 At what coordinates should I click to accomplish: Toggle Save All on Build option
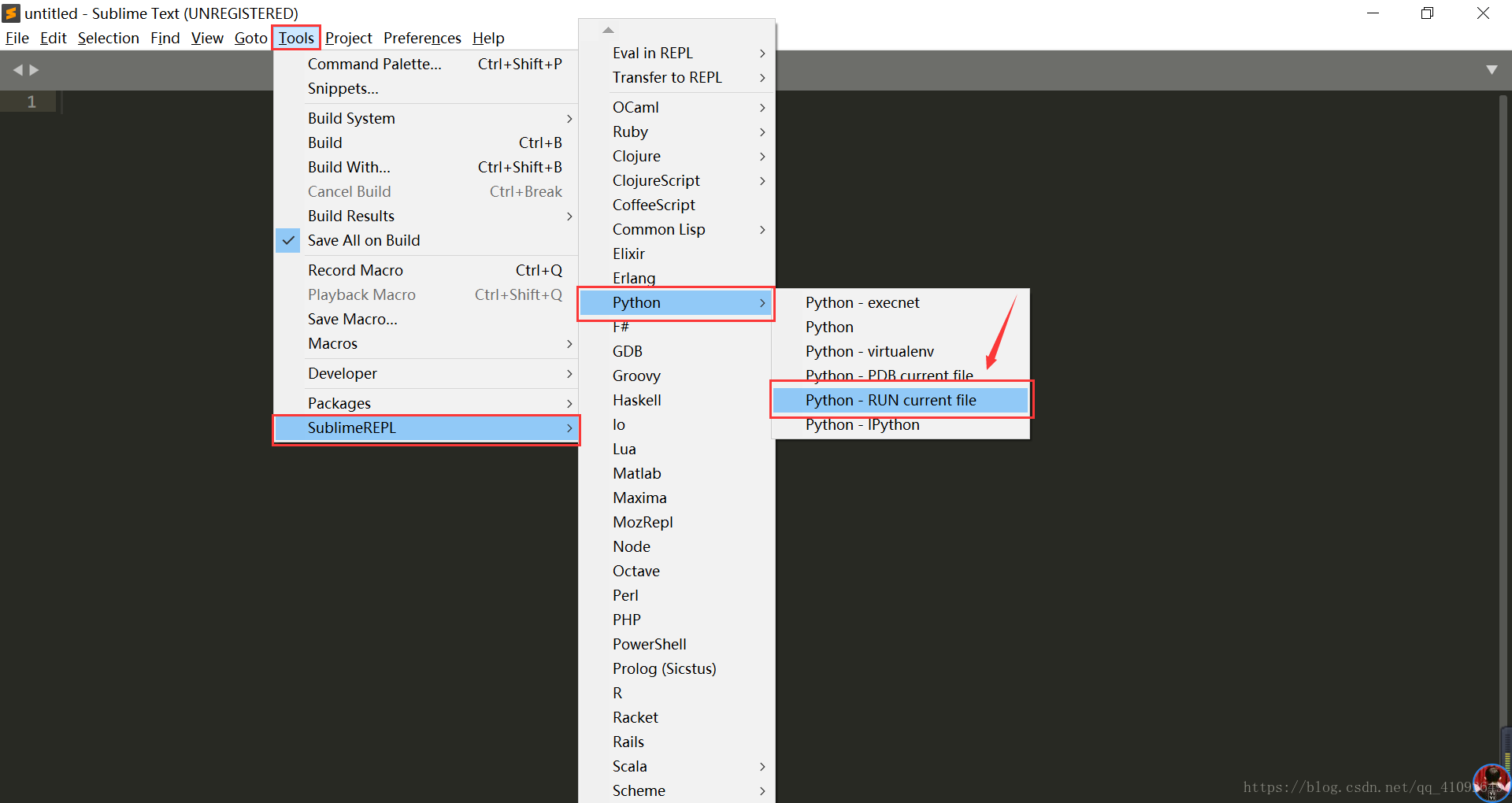click(426, 240)
